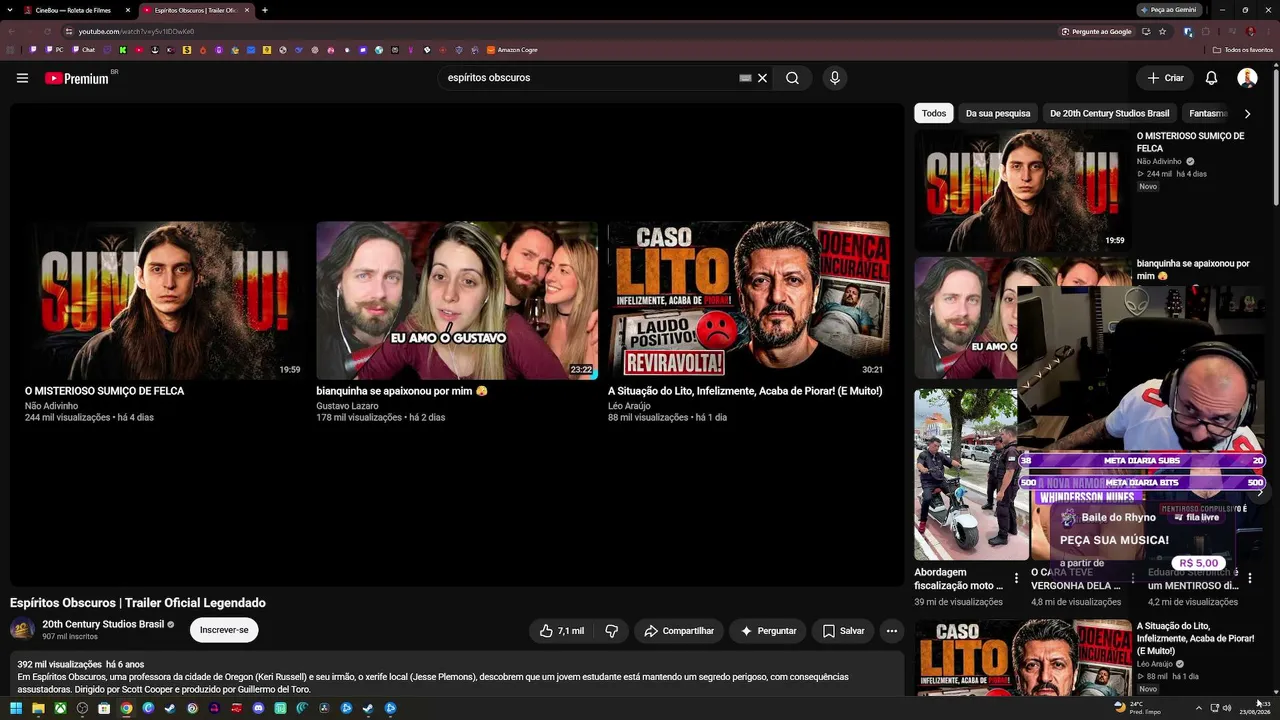
Task: Share the video via Compartilhar
Action: tap(679, 631)
